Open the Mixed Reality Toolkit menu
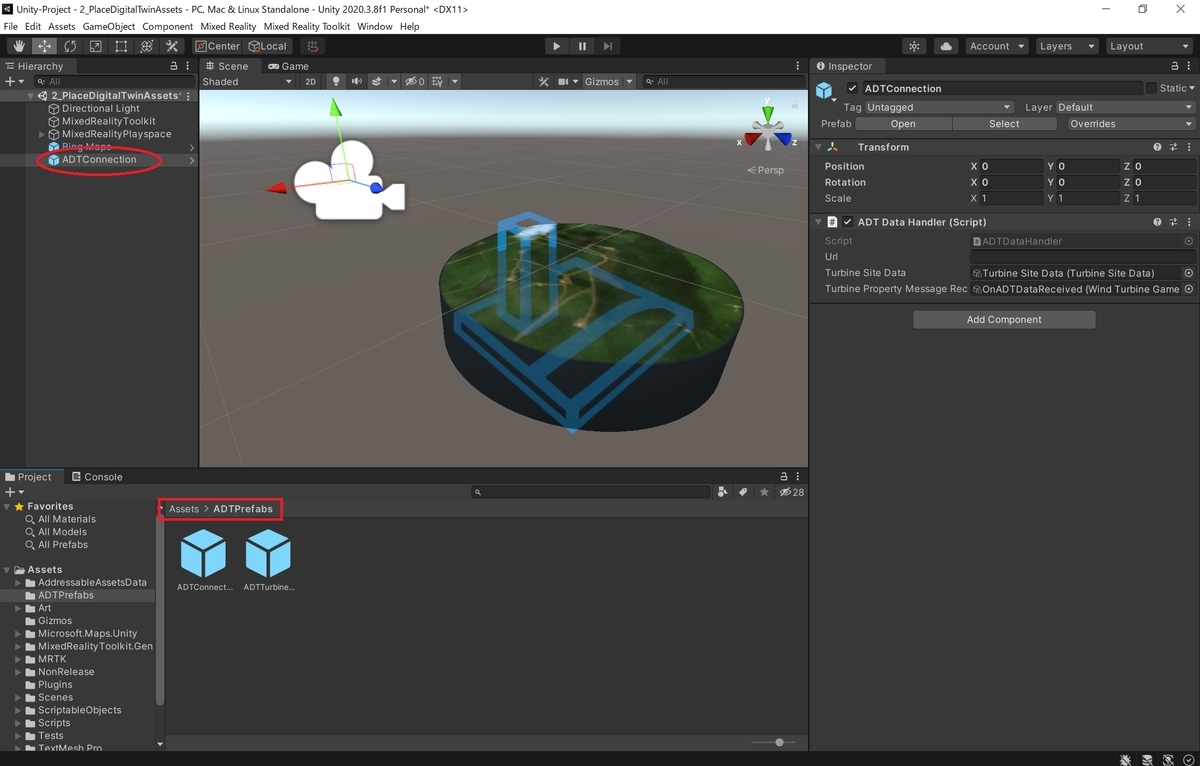 pyautogui.click(x=307, y=26)
